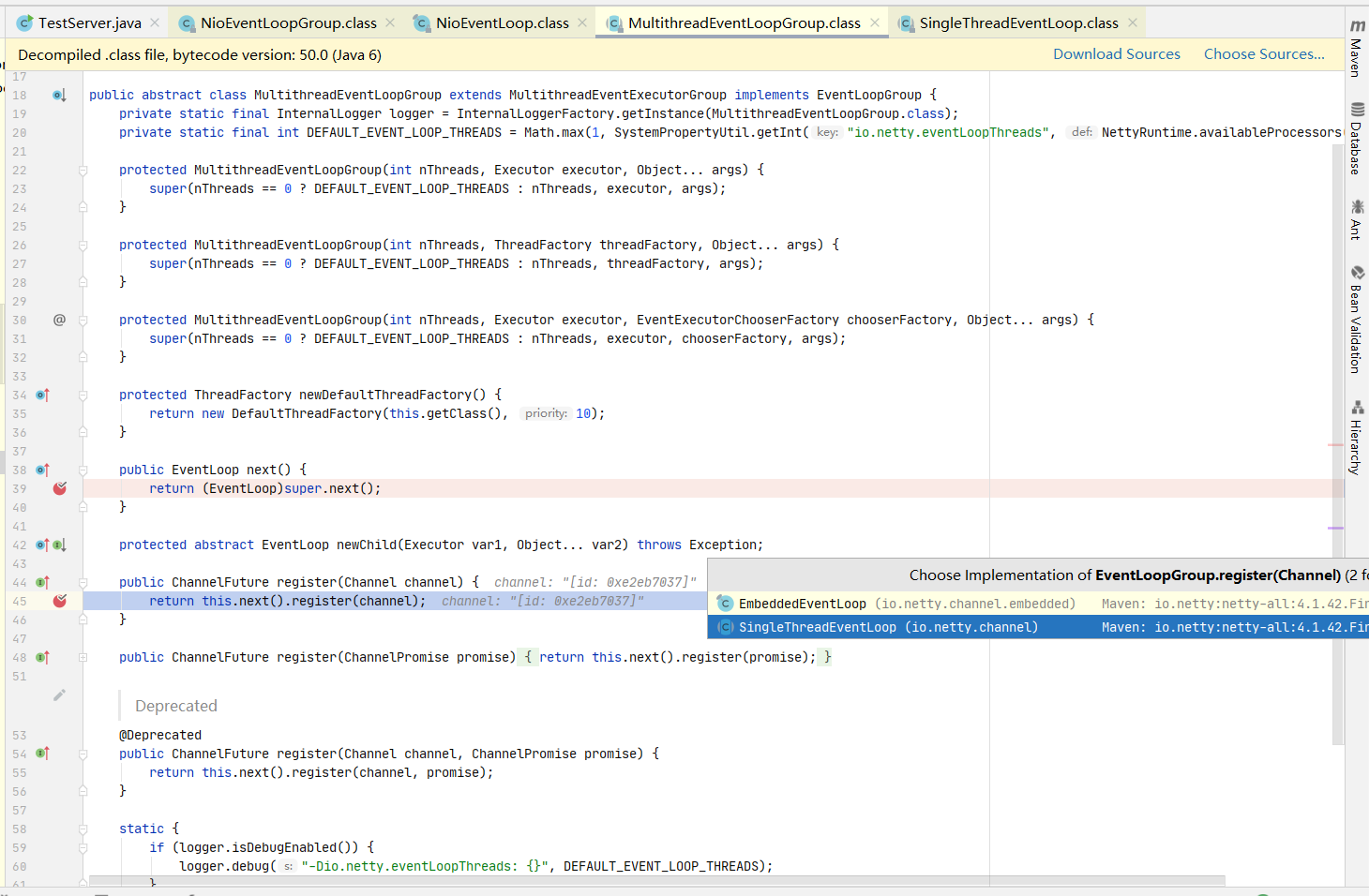Click the Deprecated doc heading

[x=175, y=706]
